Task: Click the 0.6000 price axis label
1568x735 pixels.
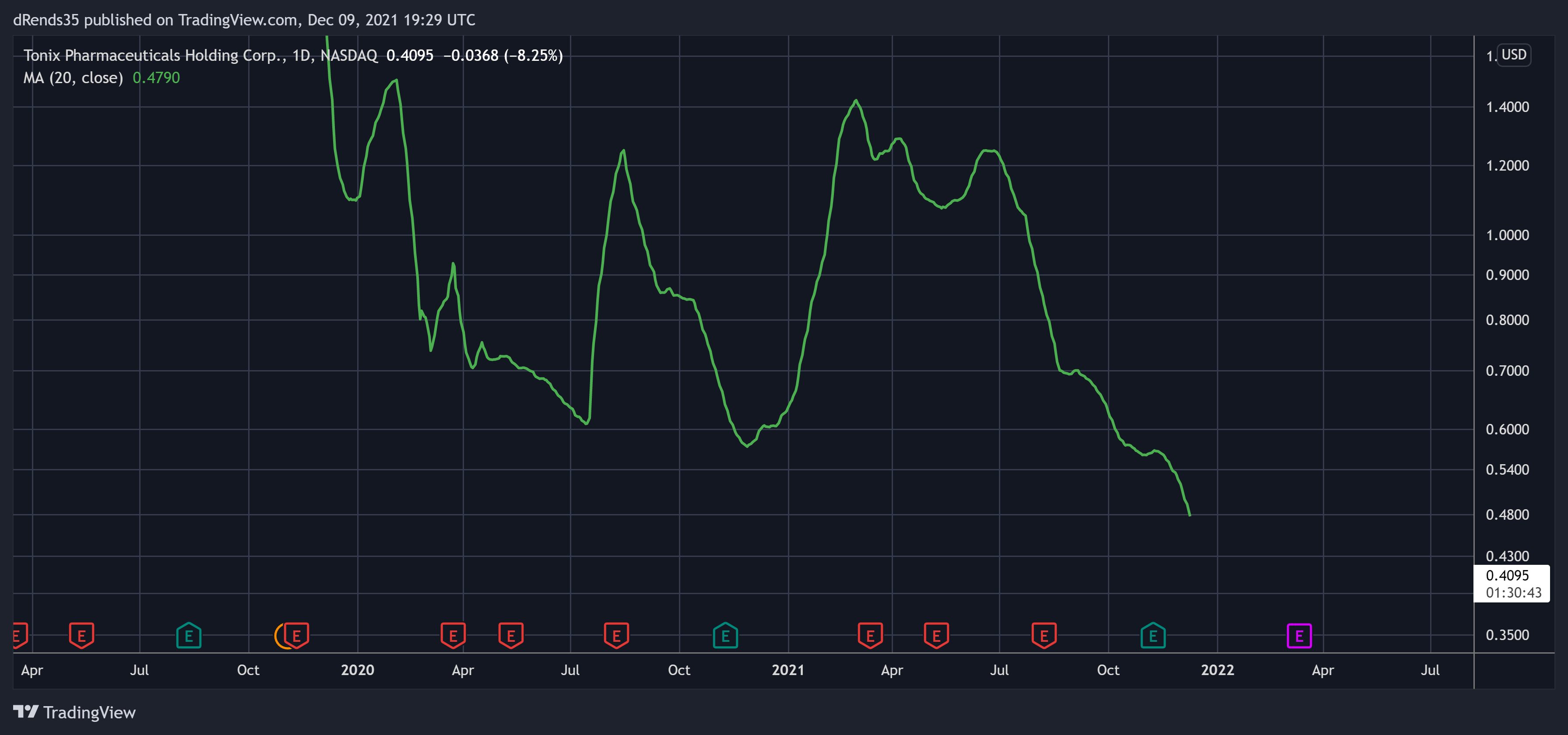Action: pyautogui.click(x=1507, y=430)
